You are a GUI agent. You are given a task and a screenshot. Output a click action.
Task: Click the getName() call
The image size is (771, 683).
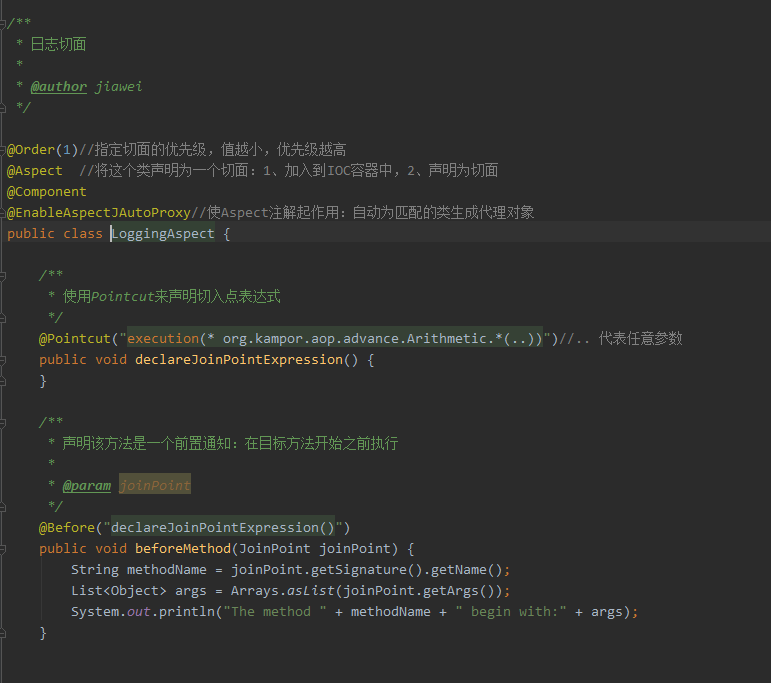467,569
